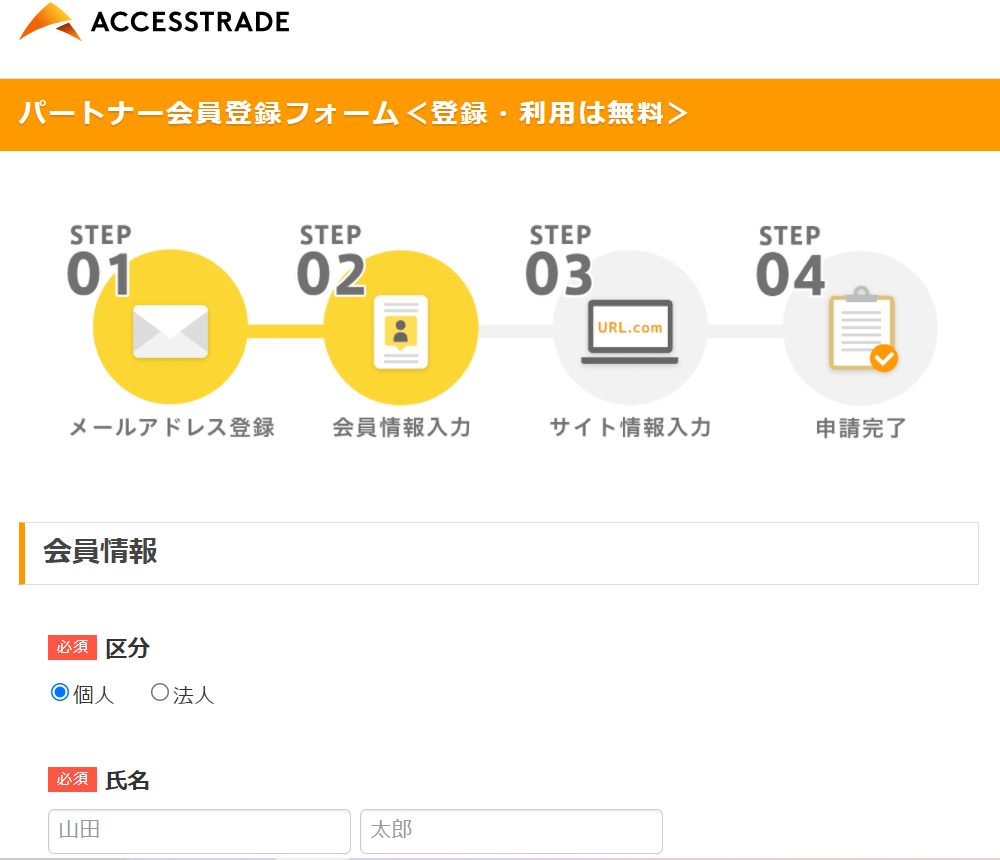Click the URL.com laptop icon in Step 03
1000x860 pixels.
[629, 332]
